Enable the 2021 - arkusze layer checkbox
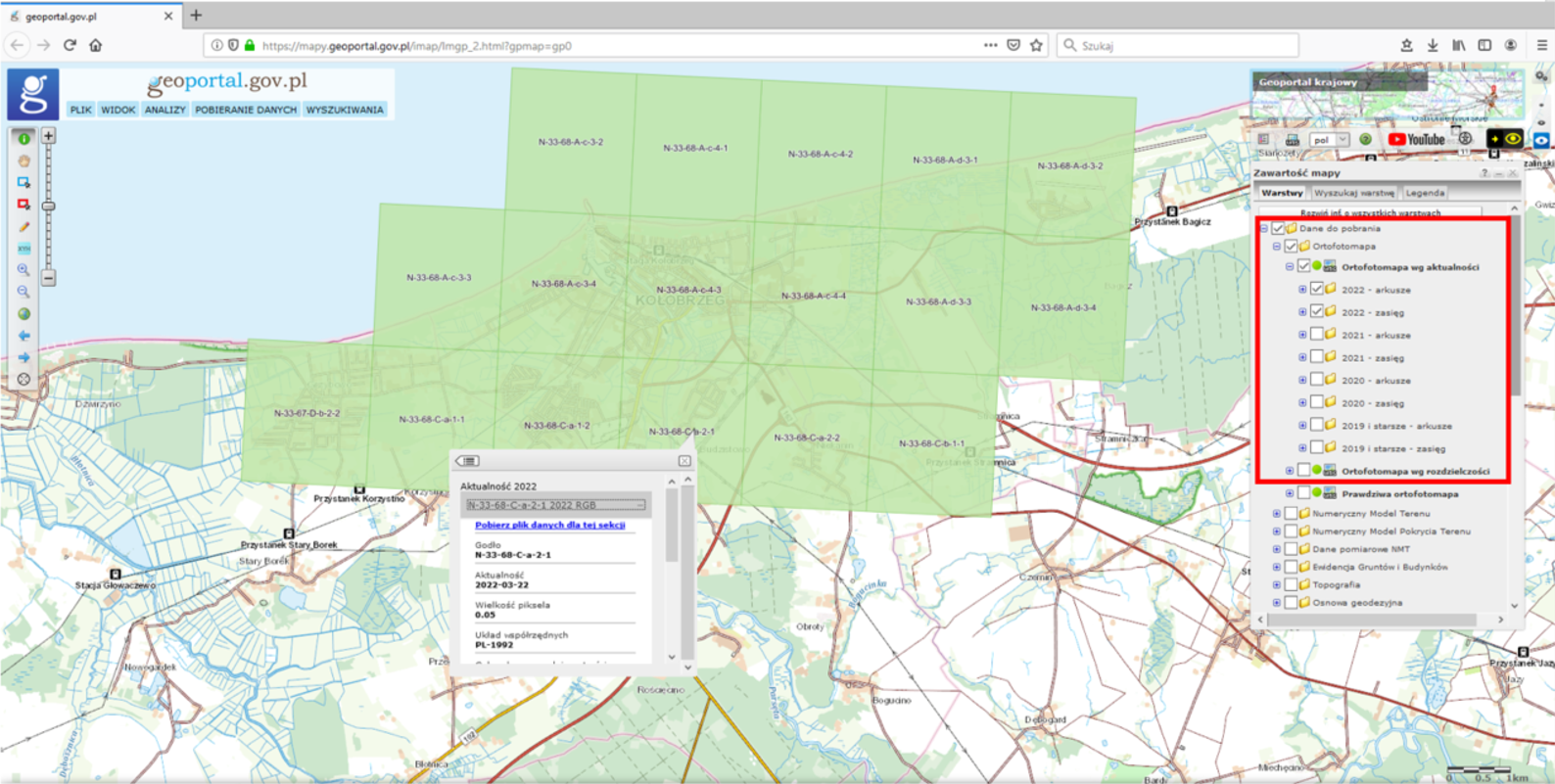The width and height of the screenshot is (1555, 784). click(x=1317, y=335)
